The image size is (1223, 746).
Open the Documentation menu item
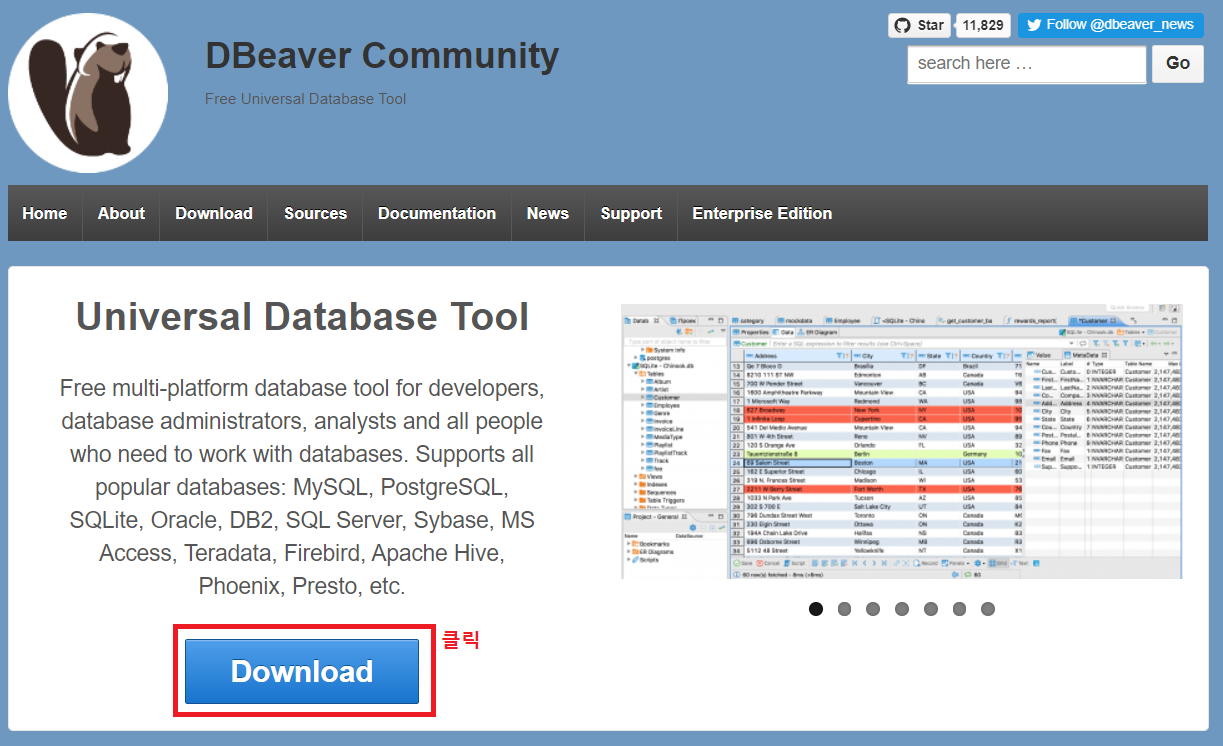pyautogui.click(x=437, y=213)
